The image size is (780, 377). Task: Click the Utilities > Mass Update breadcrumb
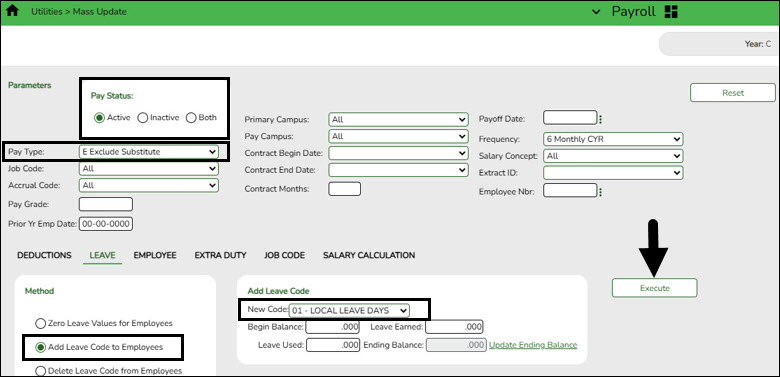pos(79,11)
